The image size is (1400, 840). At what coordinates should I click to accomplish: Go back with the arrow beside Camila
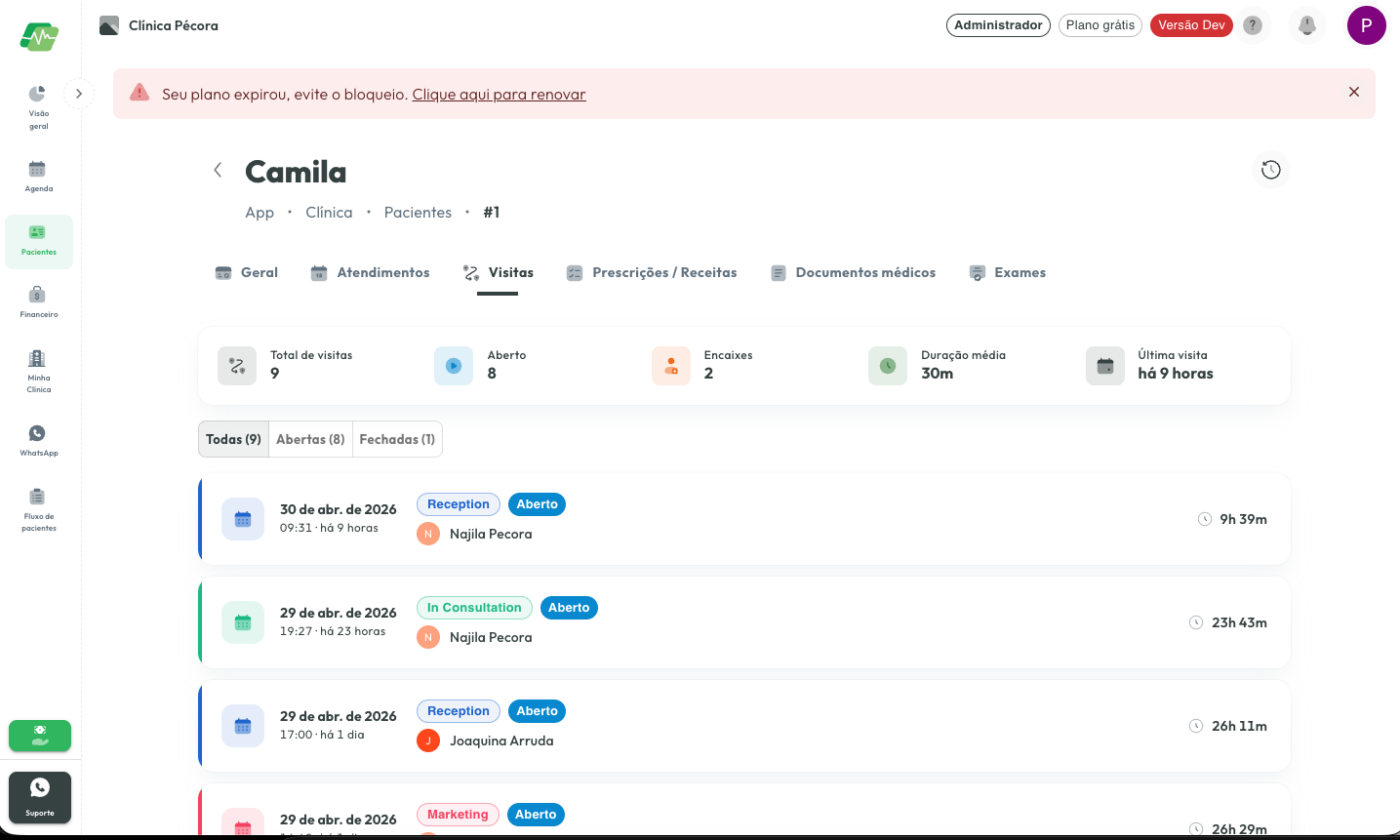(x=218, y=170)
